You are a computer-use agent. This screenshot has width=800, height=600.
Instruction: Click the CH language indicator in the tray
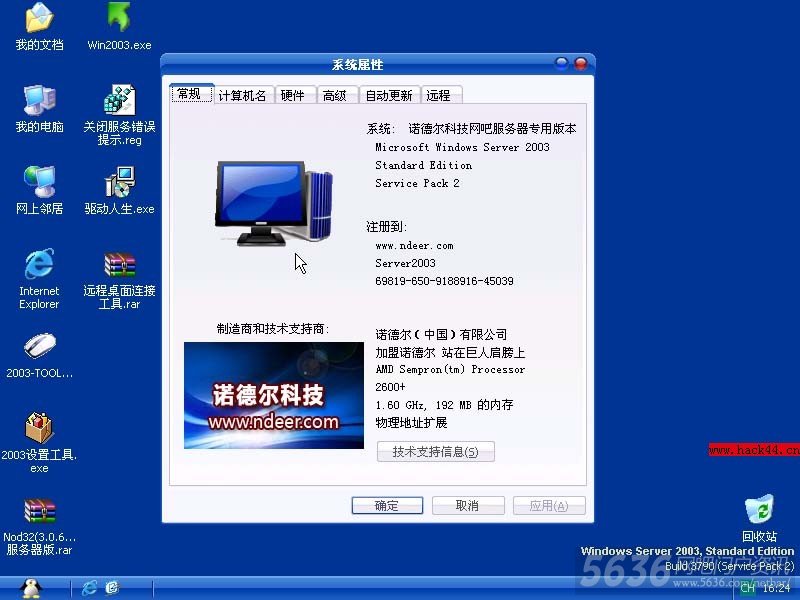(748, 588)
